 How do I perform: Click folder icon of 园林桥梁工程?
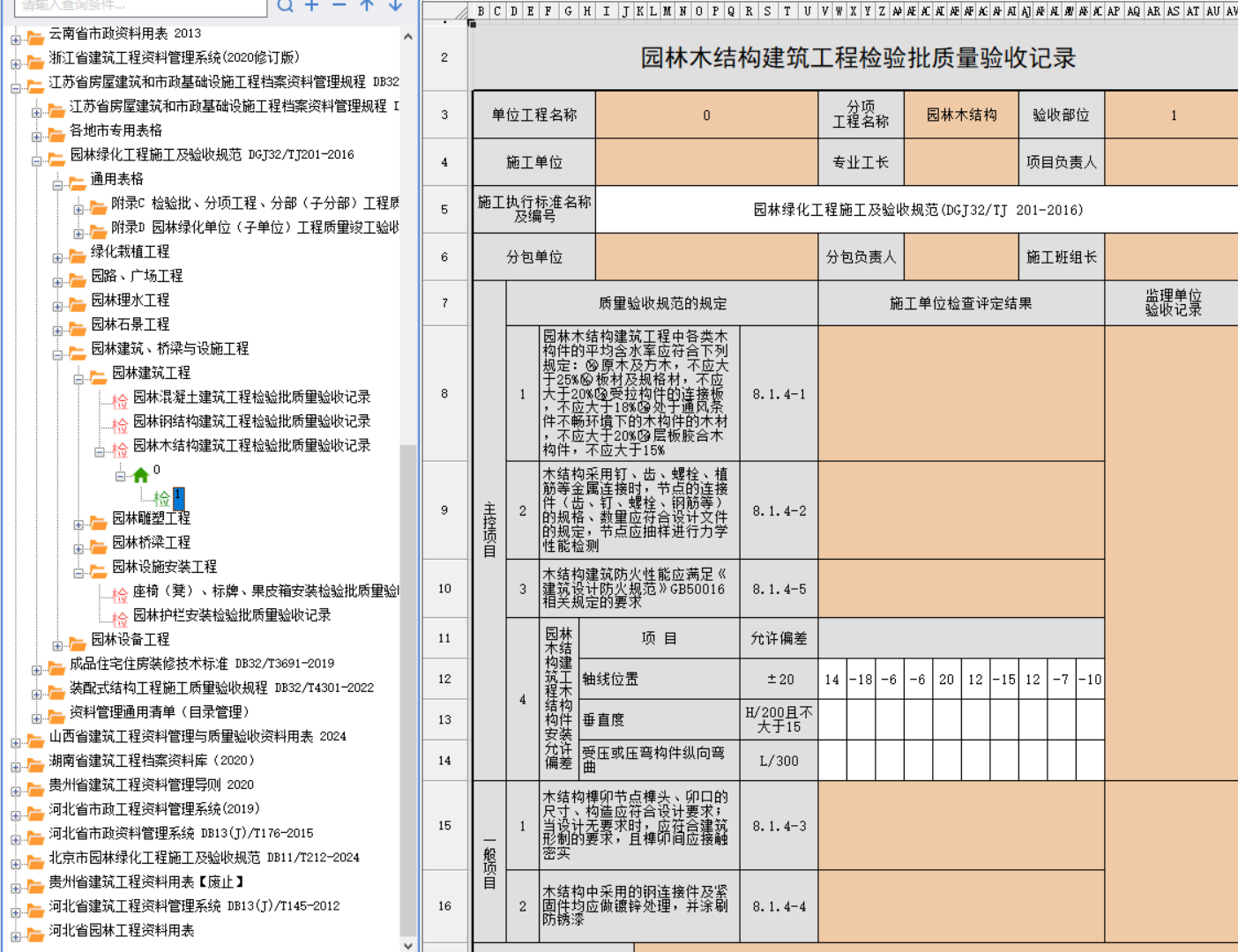99,547
